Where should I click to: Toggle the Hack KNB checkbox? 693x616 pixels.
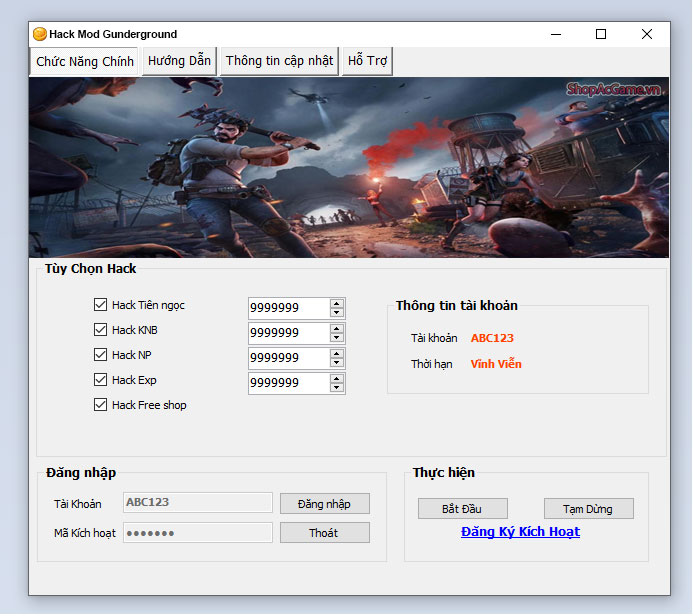point(100,330)
